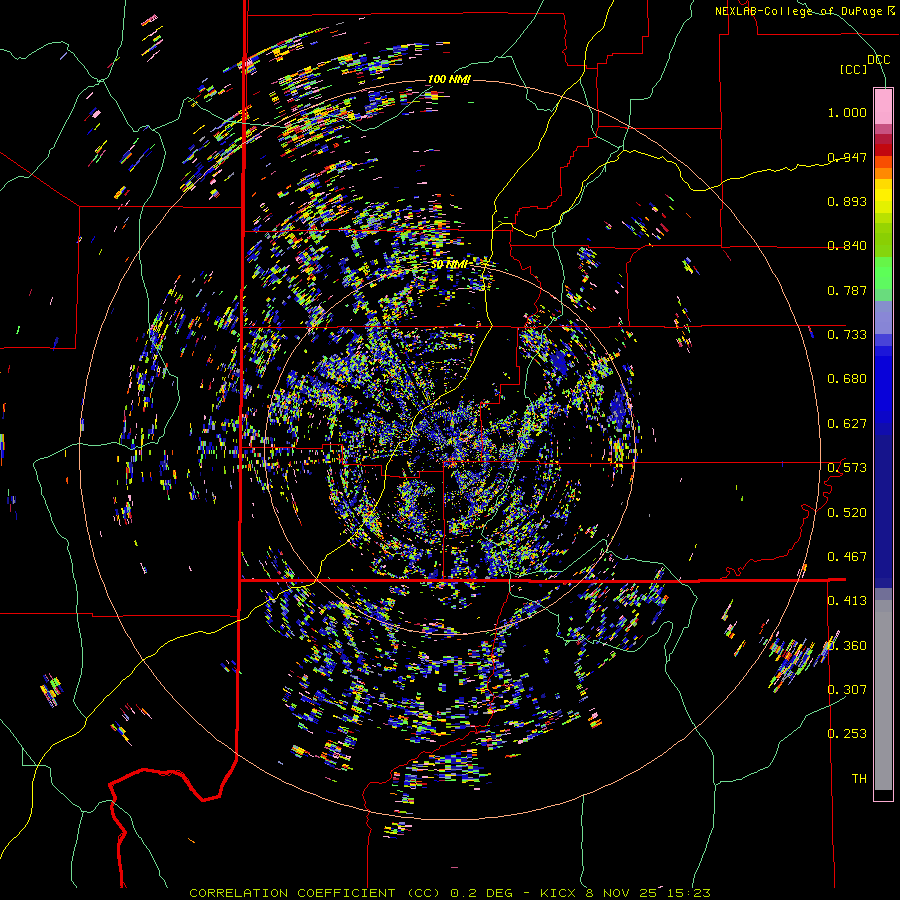This screenshot has height=900, width=900.
Task: Click the Correlation Coefficient caption at bottom
Action: (x=449, y=893)
